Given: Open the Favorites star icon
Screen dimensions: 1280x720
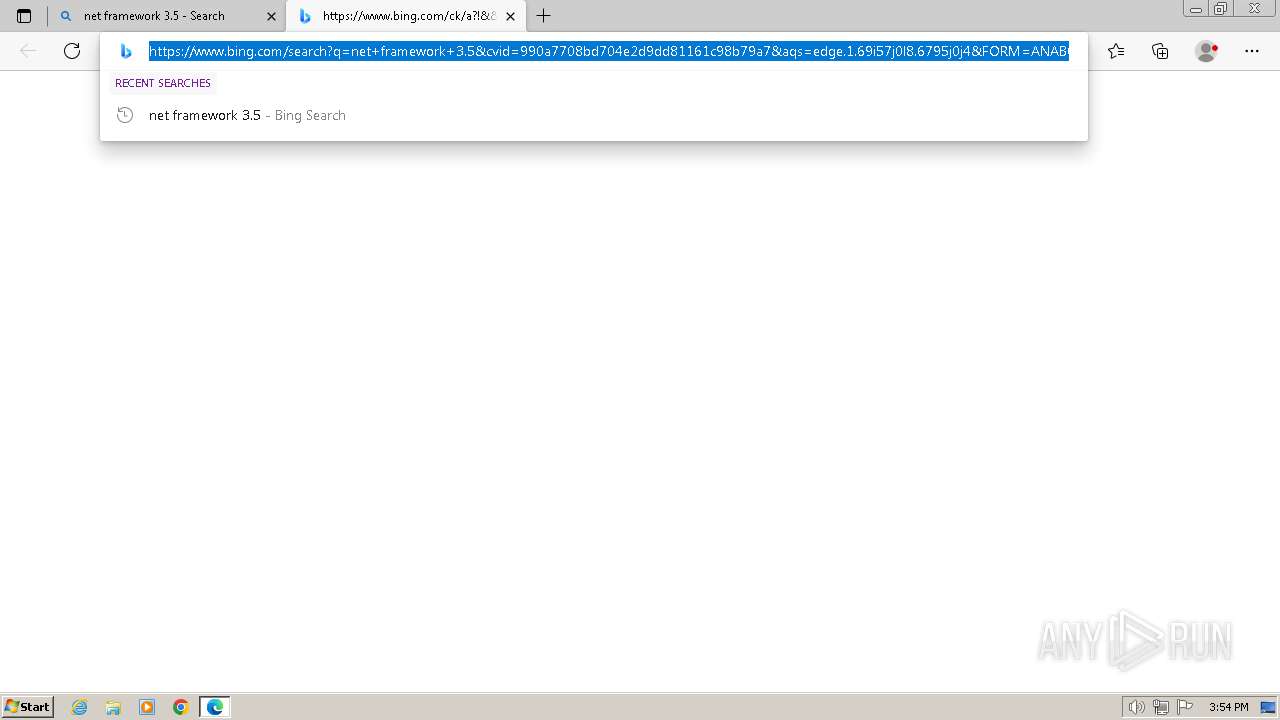Looking at the screenshot, I should click(x=1116, y=51).
